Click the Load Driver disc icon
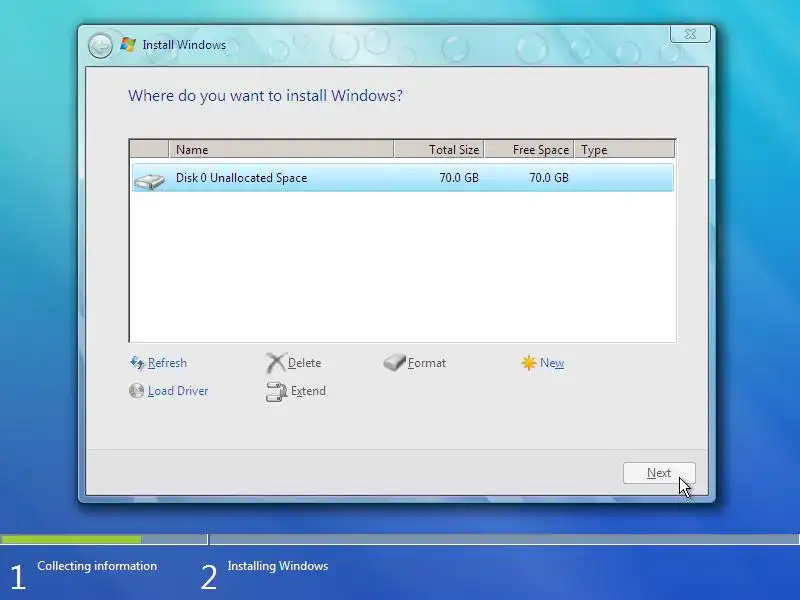Screen dimensions: 800x600 coord(136,391)
